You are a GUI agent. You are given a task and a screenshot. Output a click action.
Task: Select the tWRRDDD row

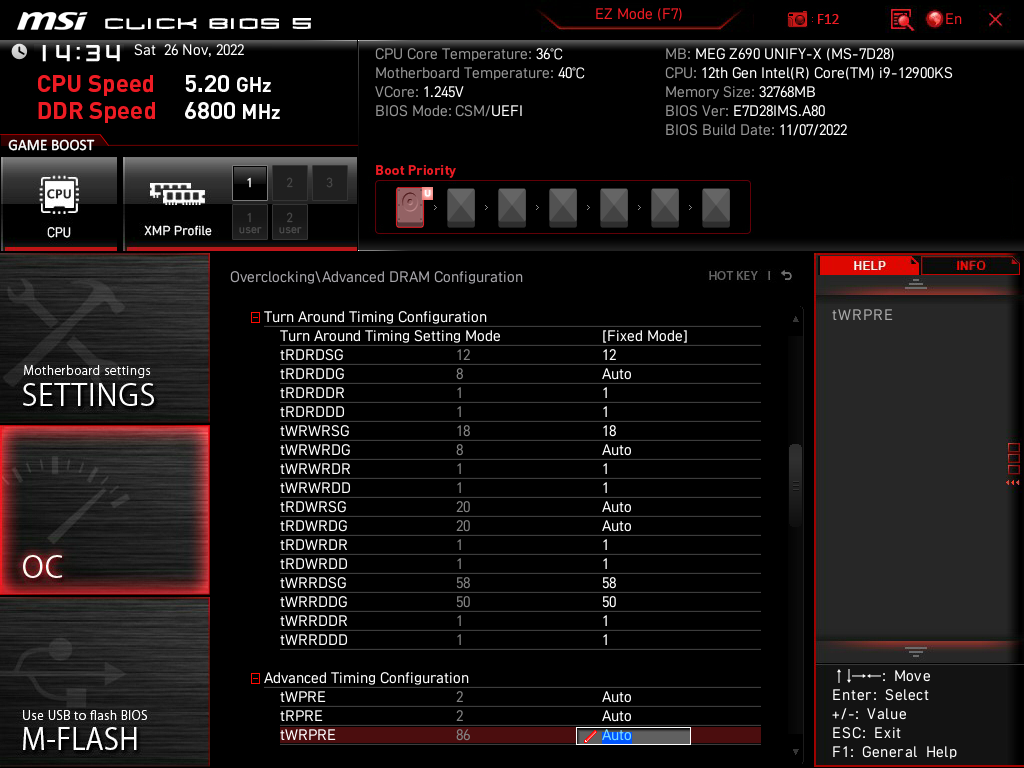coord(520,639)
